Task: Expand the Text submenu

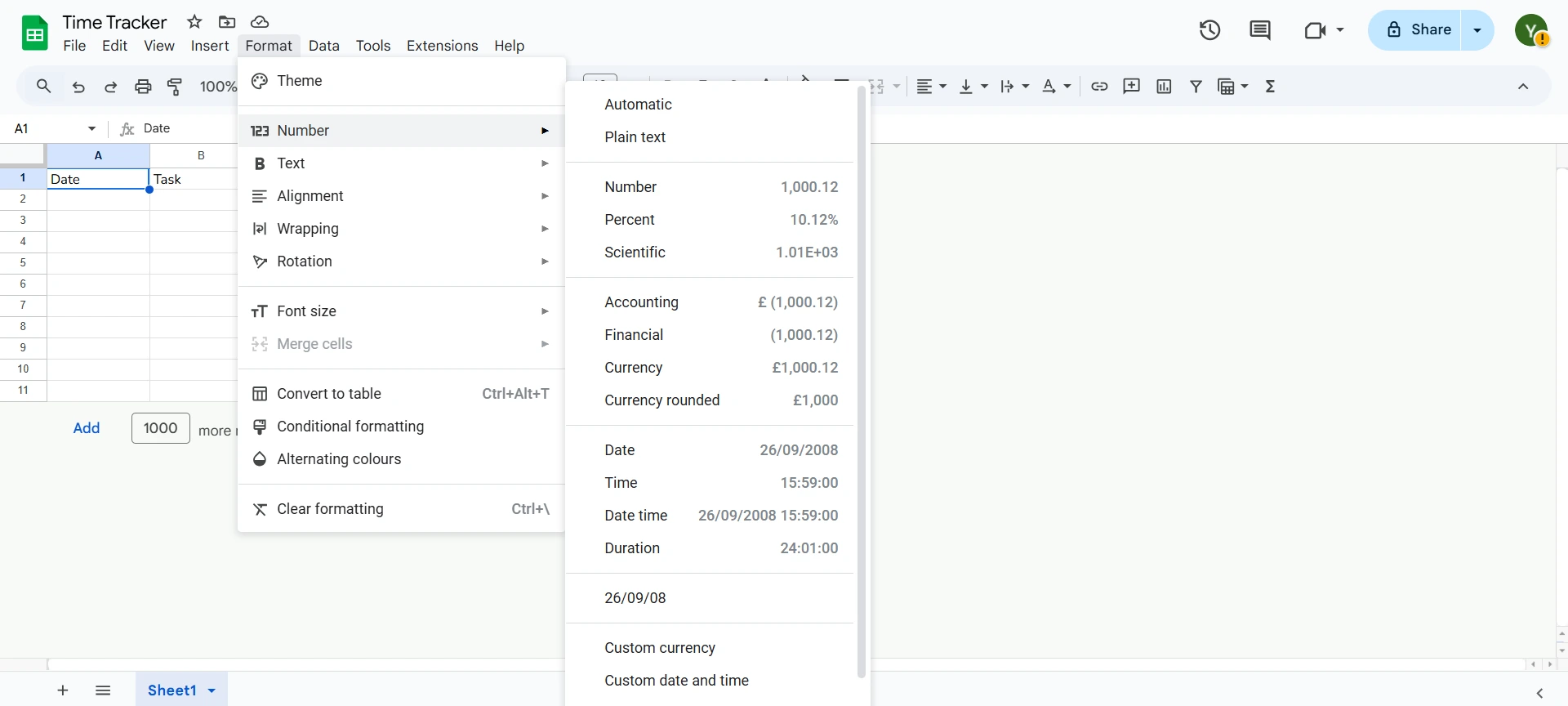Action: [x=400, y=163]
